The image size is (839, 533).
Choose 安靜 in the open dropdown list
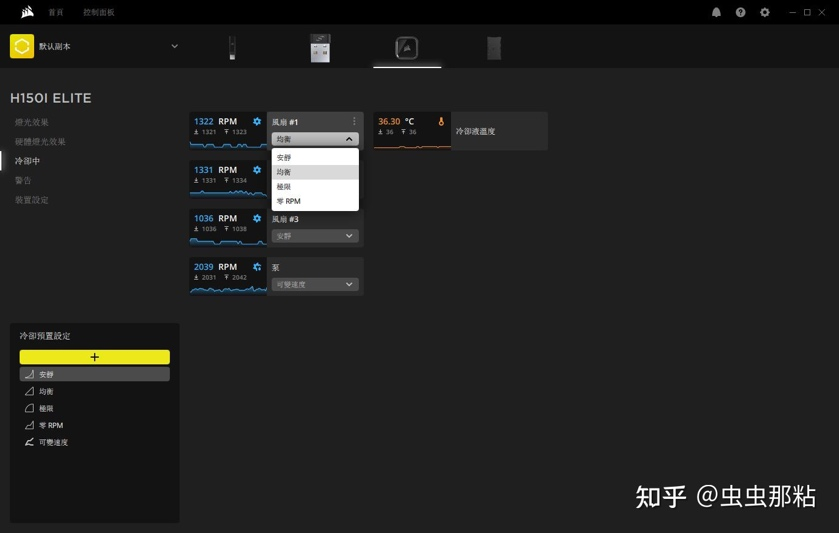click(x=315, y=157)
